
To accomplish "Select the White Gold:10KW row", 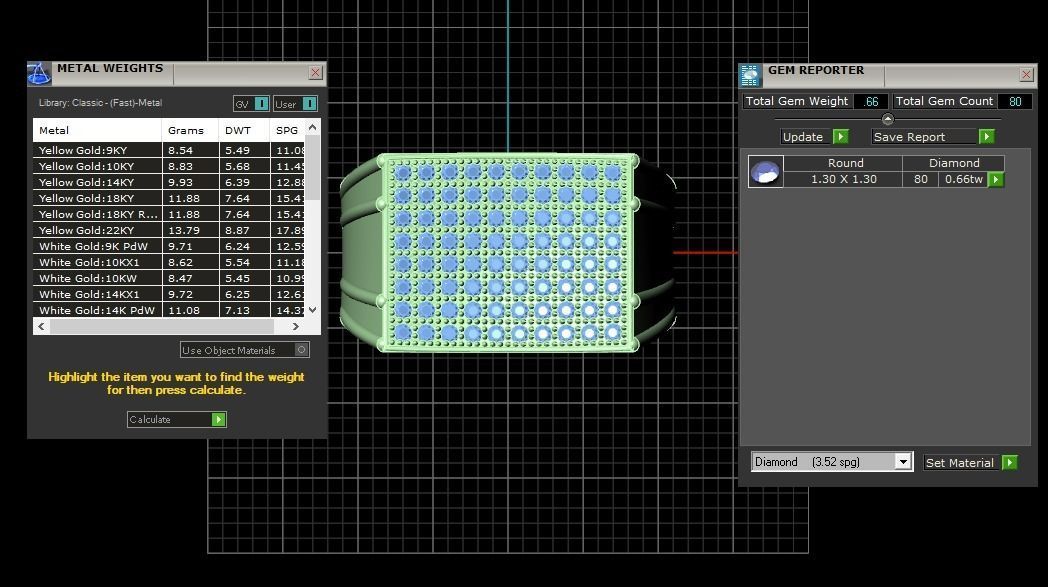I will pos(169,279).
